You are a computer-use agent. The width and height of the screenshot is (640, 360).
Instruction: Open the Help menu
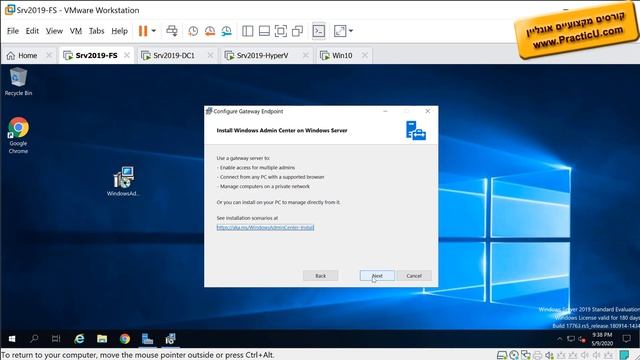pyautogui.click(x=119, y=31)
